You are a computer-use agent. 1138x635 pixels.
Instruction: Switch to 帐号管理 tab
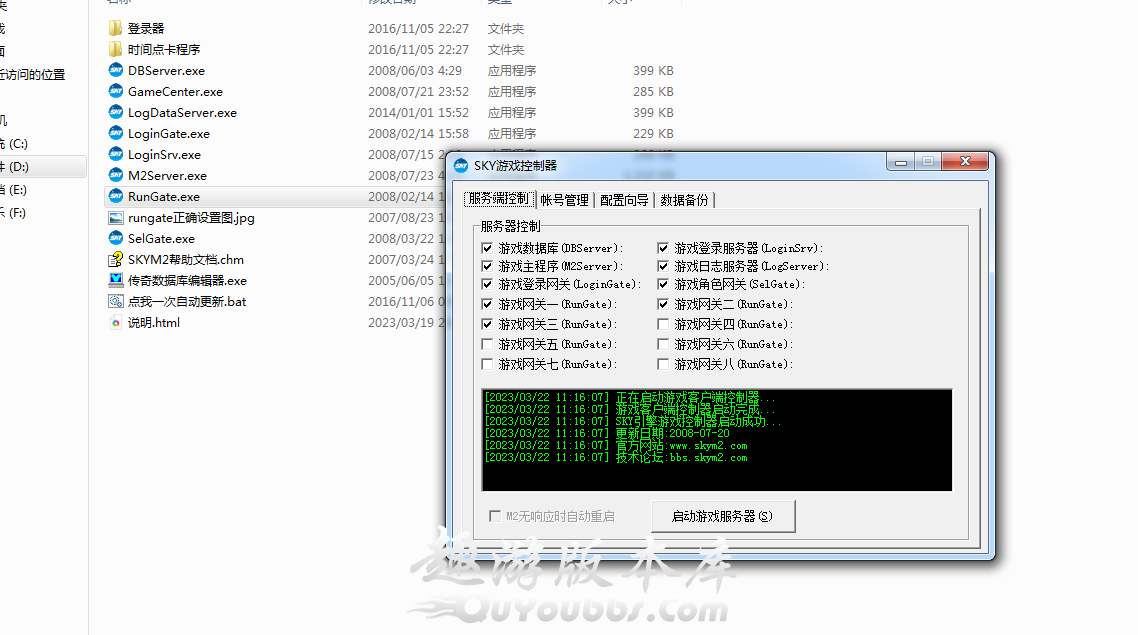[564, 200]
